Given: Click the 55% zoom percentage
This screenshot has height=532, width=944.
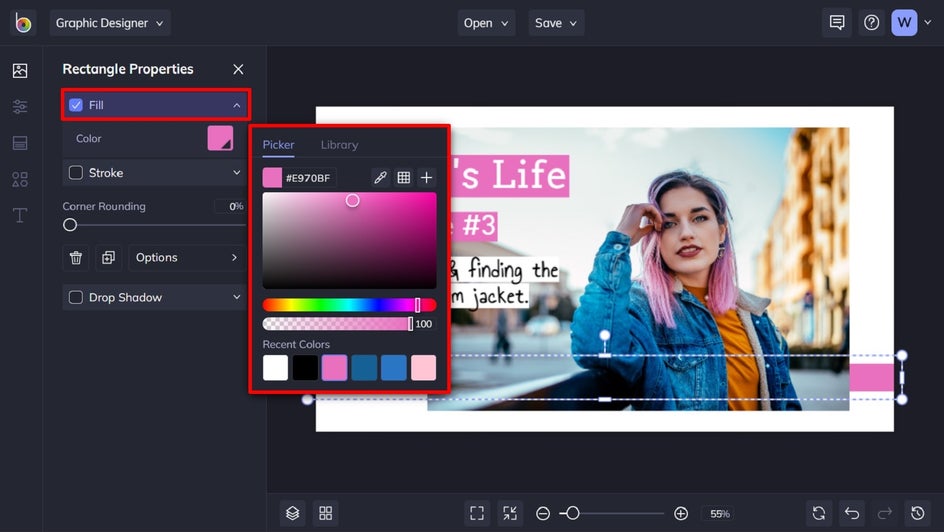Looking at the screenshot, I should tap(719, 514).
